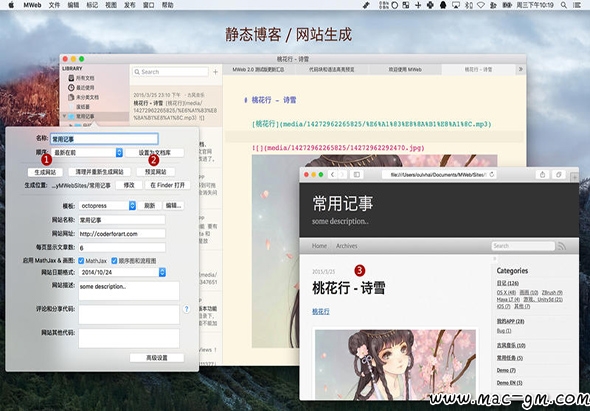Open the 编辑 menu
The width and height of the screenshot is (590, 411).
point(73,5)
